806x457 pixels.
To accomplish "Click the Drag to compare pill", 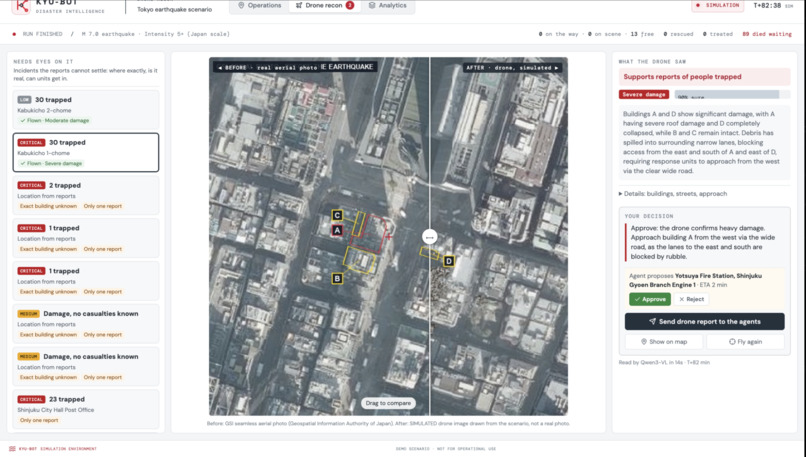I will click(388, 403).
